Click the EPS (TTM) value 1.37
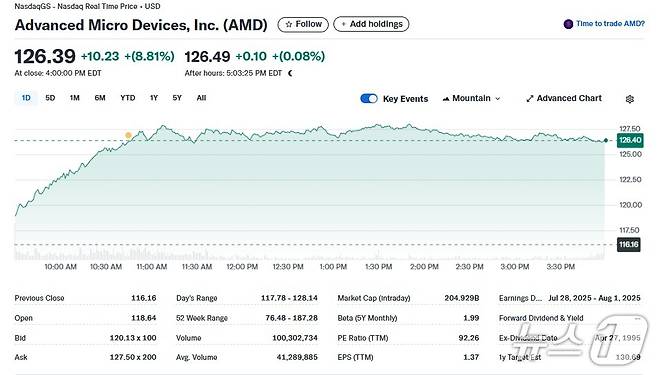Viewport: 658px width, 375px height. tap(471, 357)
